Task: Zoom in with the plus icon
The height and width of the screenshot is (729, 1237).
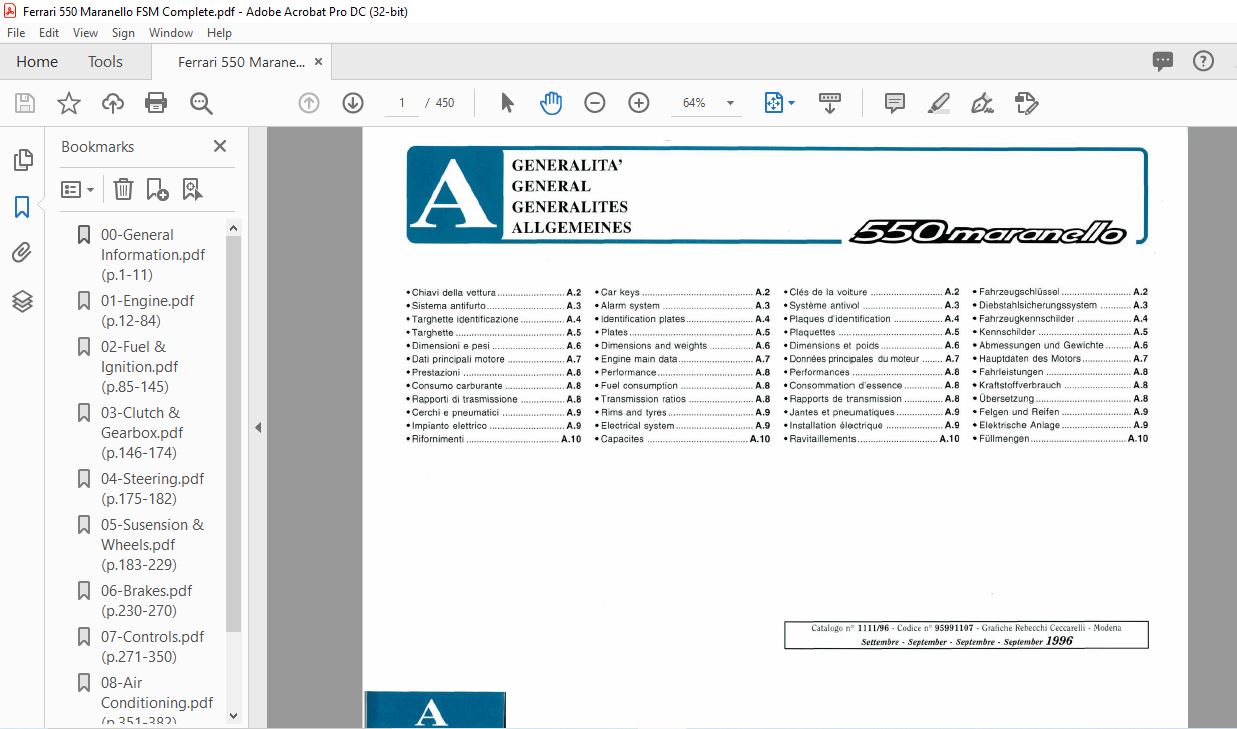Action: click(639, 103)
